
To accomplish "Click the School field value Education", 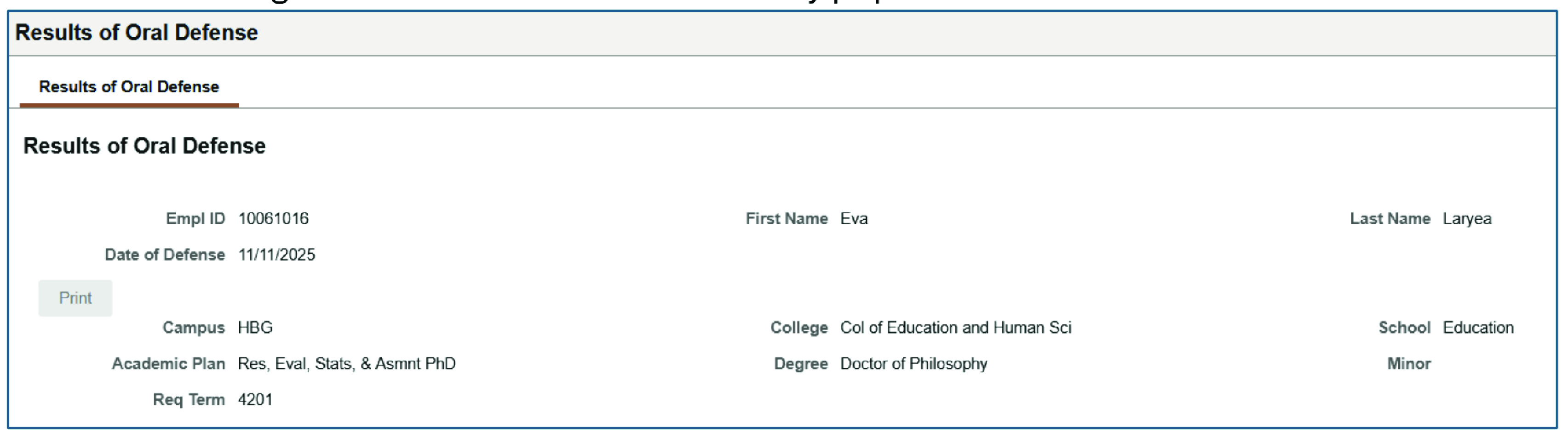I will [1478, 327].
